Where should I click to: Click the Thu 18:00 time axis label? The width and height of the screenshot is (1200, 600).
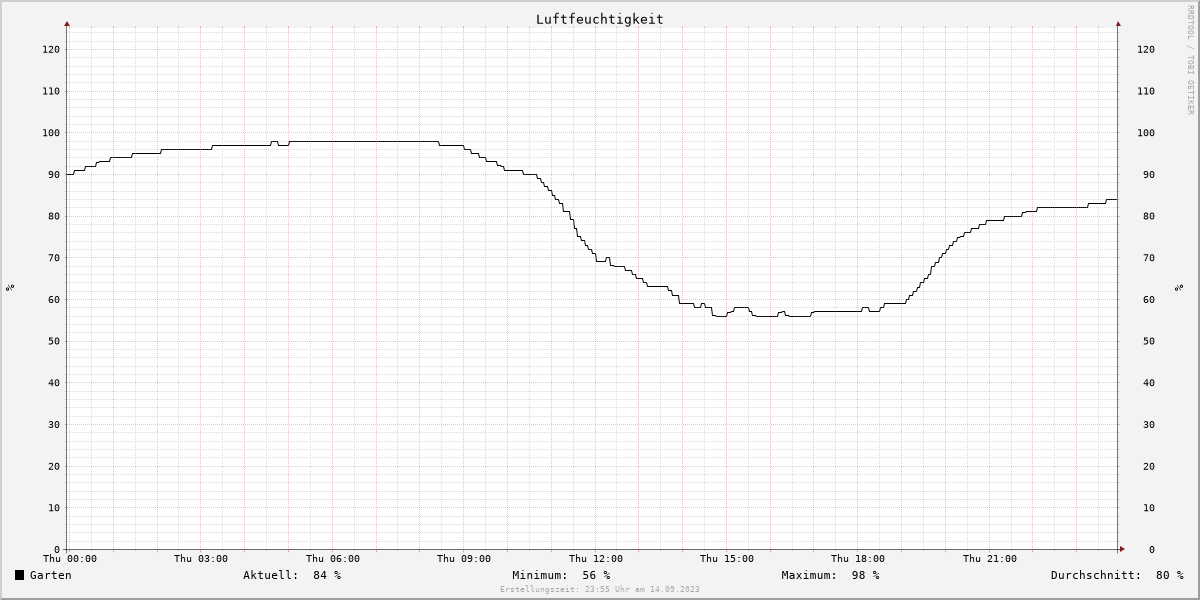point(858,559)
